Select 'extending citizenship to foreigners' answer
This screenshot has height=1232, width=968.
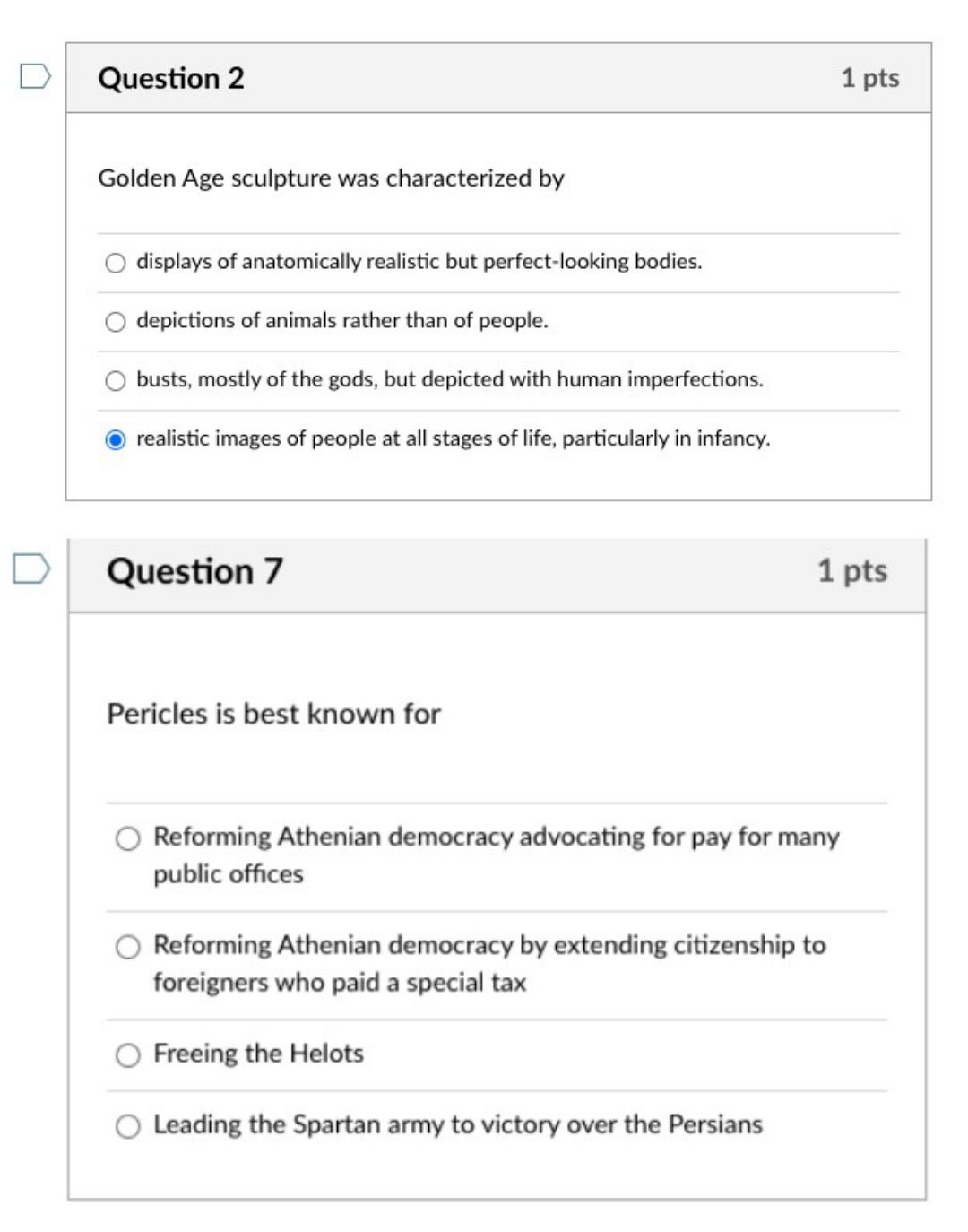tap(128, 945)
